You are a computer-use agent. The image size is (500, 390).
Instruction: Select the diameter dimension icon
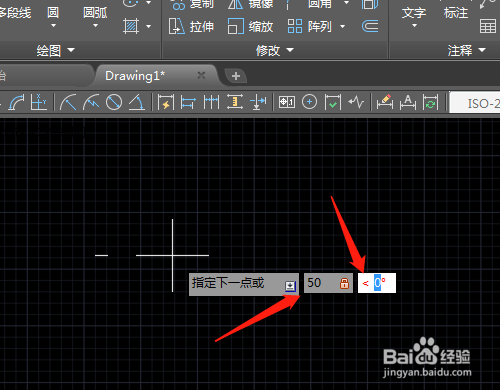(114, 102)
